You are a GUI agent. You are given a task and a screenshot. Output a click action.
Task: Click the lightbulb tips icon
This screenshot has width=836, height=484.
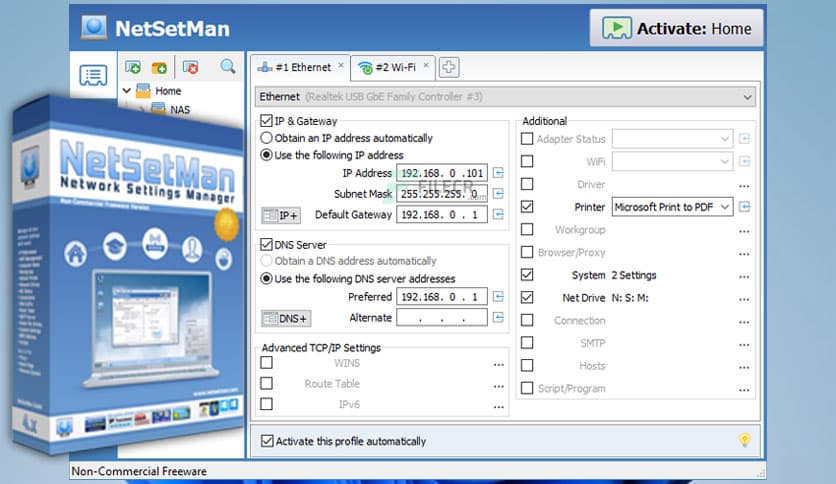point(744,440)
